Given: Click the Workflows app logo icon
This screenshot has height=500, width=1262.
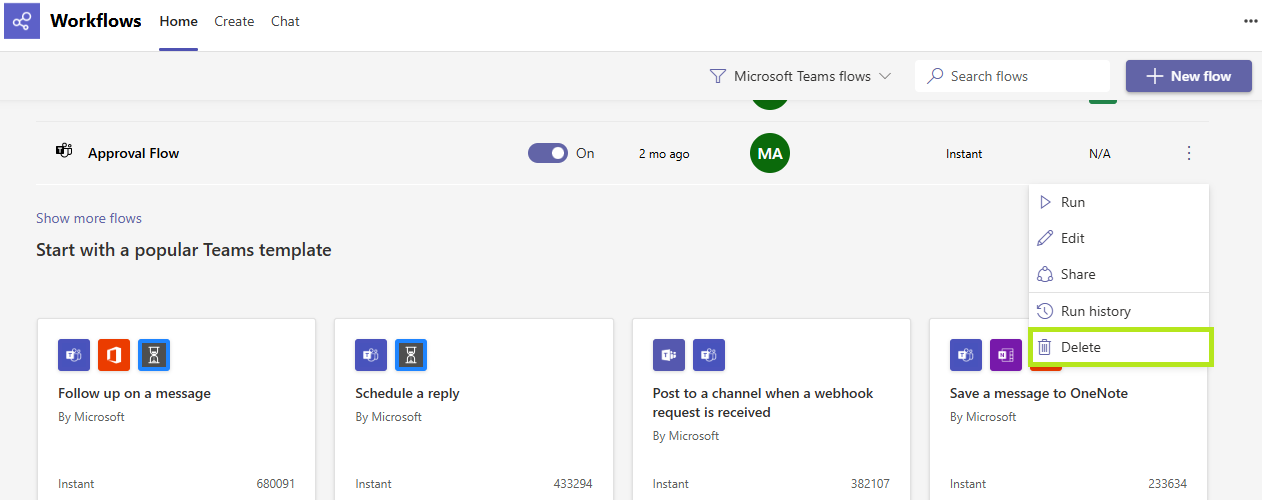Looking at the screenshot, I should pos(21,21).
